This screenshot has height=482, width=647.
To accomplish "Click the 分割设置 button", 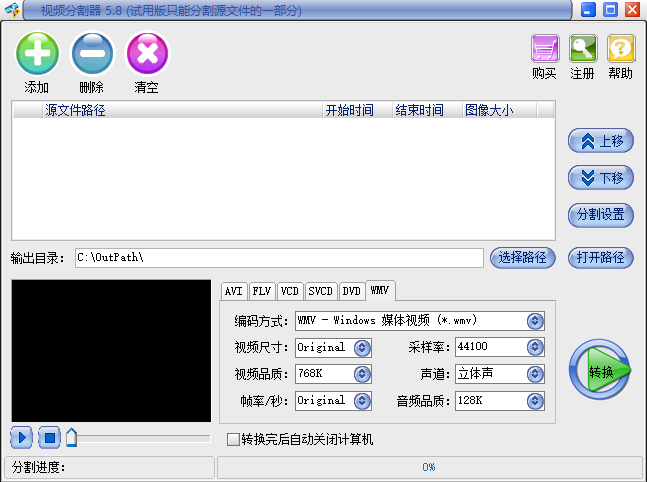I will pyautogui.click(x=600, y=215).
